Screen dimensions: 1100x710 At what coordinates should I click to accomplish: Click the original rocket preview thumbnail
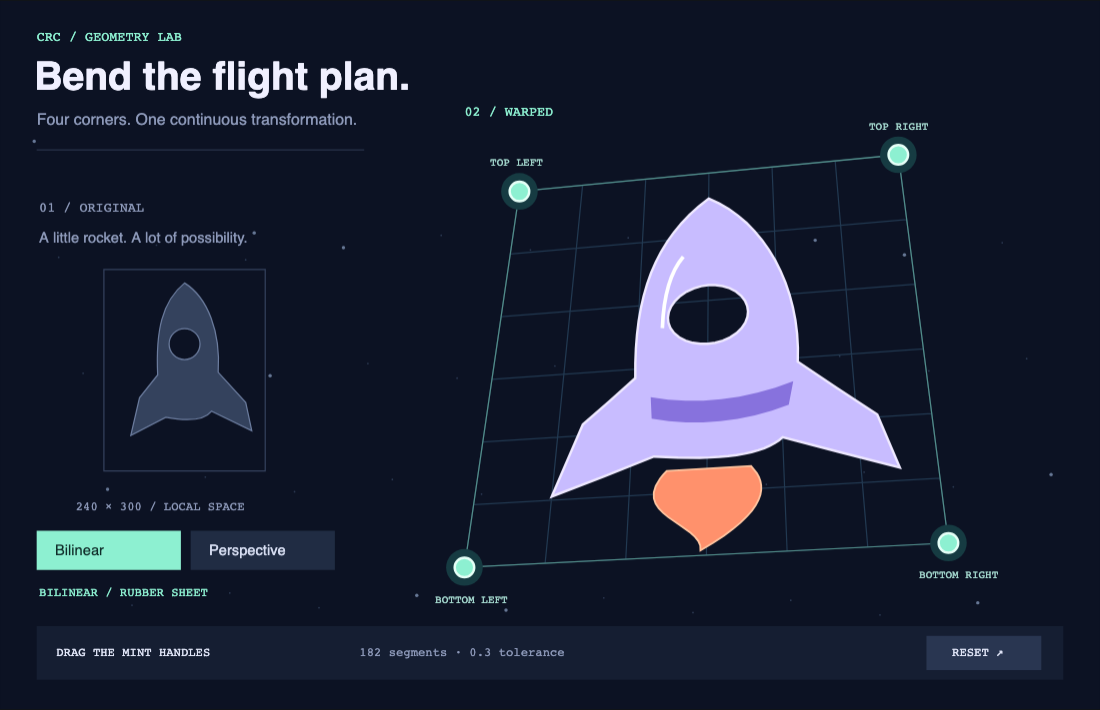click(185, 370)
